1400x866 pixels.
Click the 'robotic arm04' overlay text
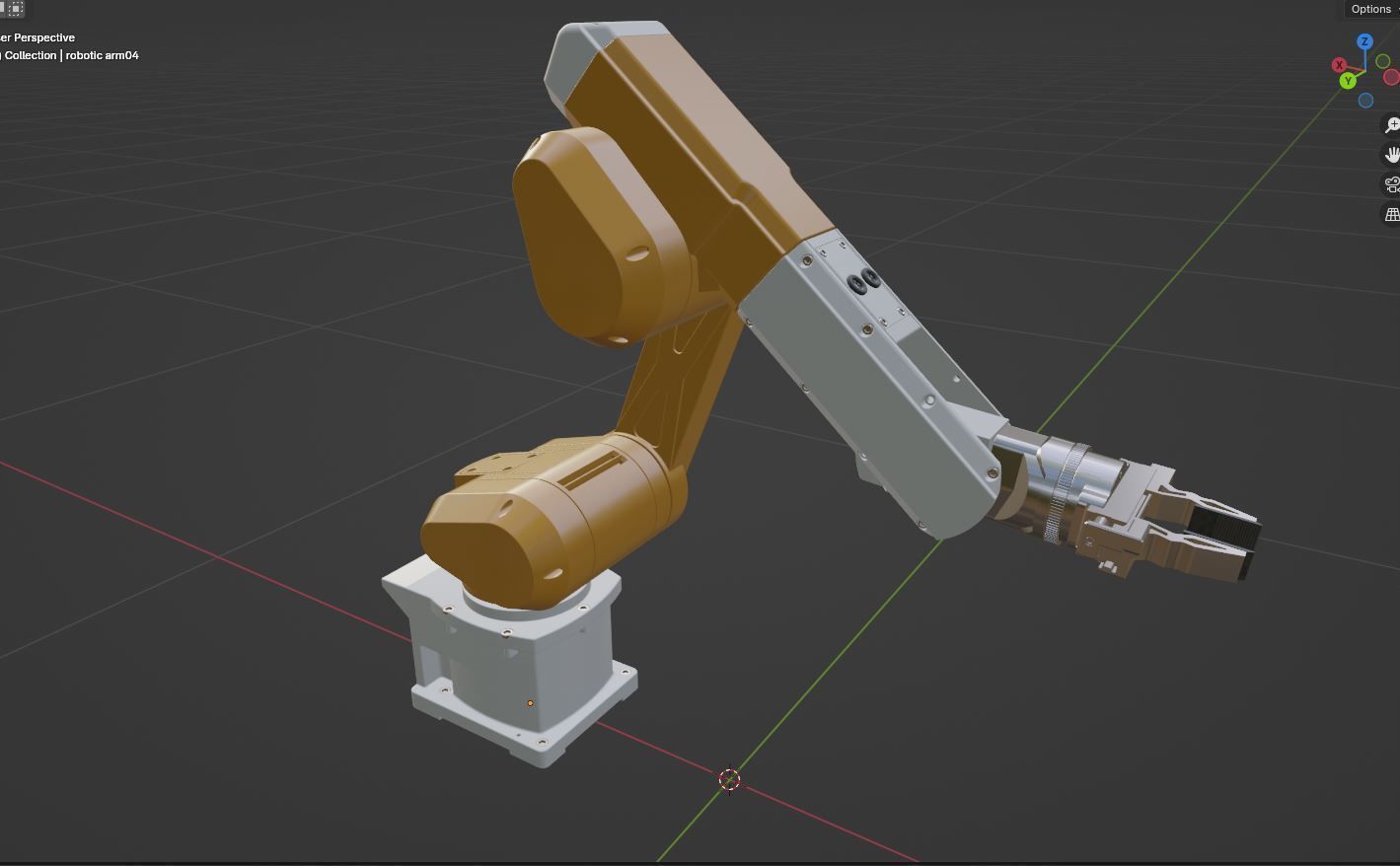[103, 55]
